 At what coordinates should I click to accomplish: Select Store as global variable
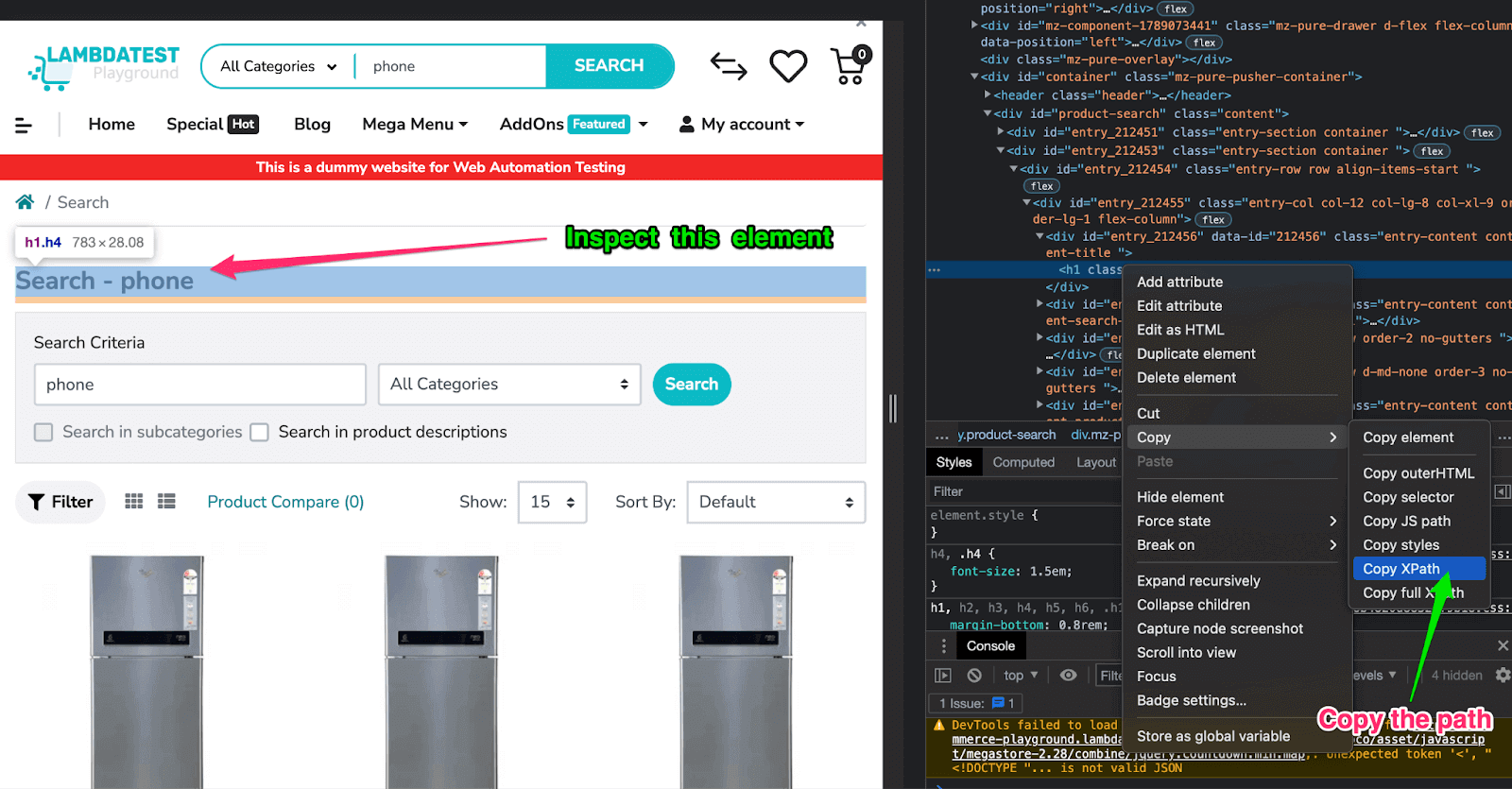coord(1237,736)
